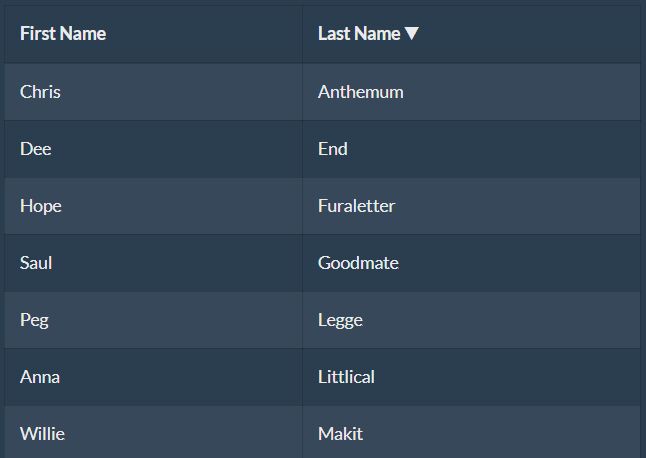Select the cell containing Saul
Viewport: 646px width, 458px height.
pos(36,263)
